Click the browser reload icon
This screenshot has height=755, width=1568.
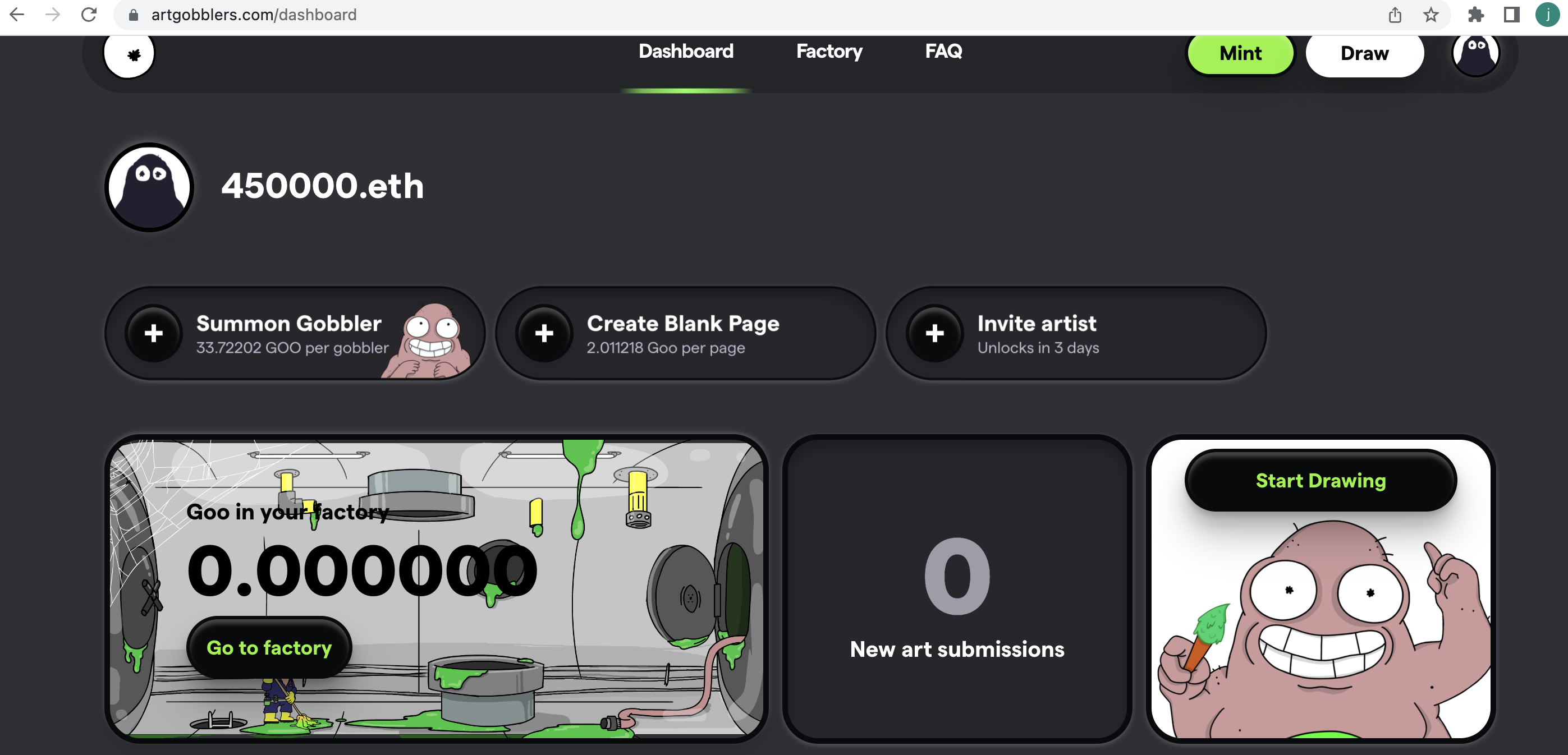[89, 15]
